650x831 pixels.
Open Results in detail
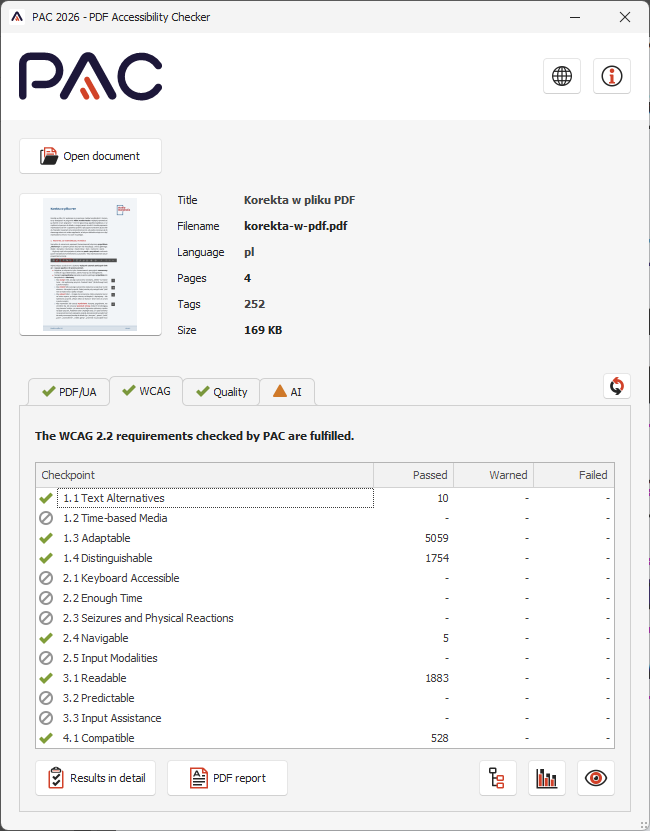(95, 778)
